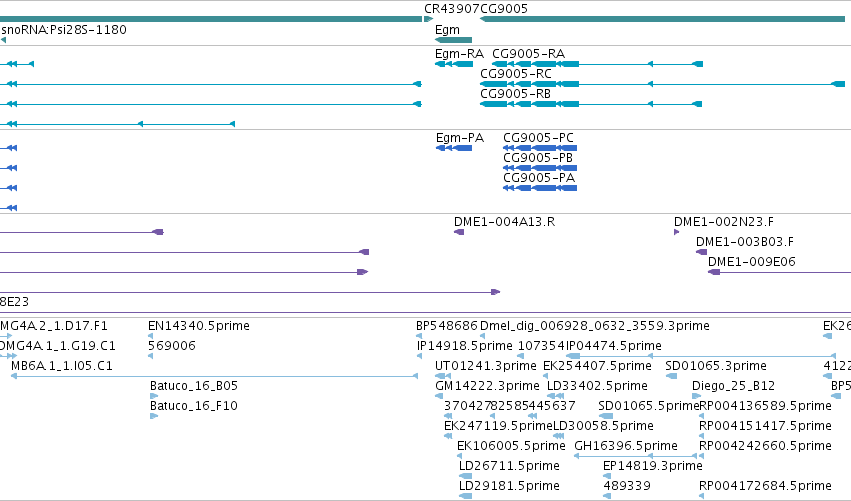The image size is (851, 501).
Task: Select the CG9005-PB label
Action: point(538,158)
